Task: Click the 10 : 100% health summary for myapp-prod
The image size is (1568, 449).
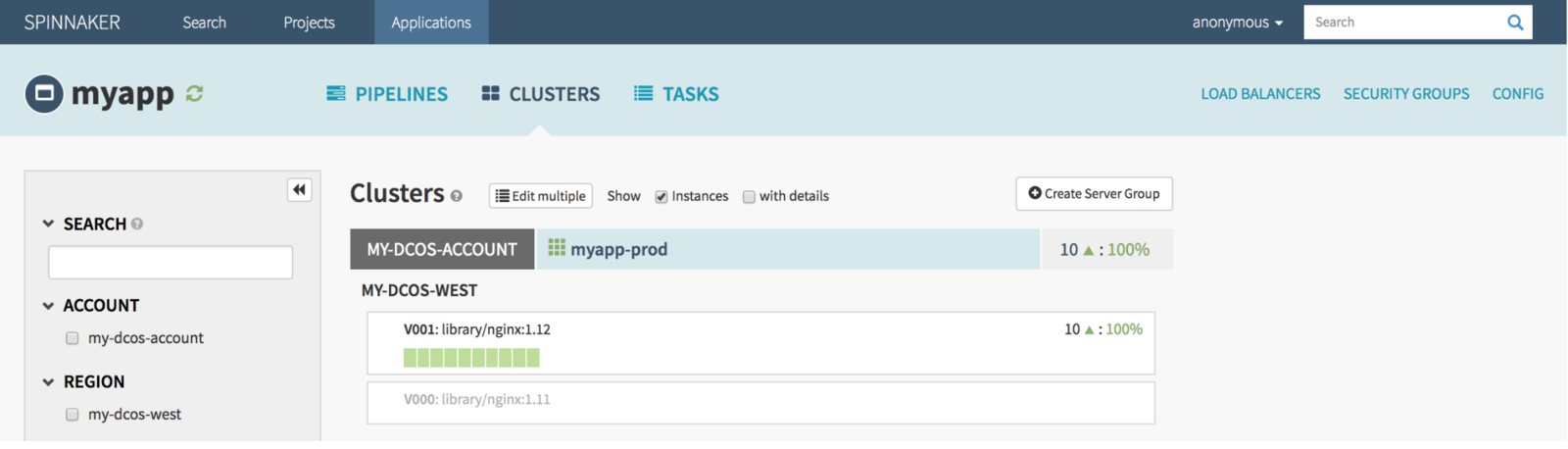Action: click(x=1104, y=250)
